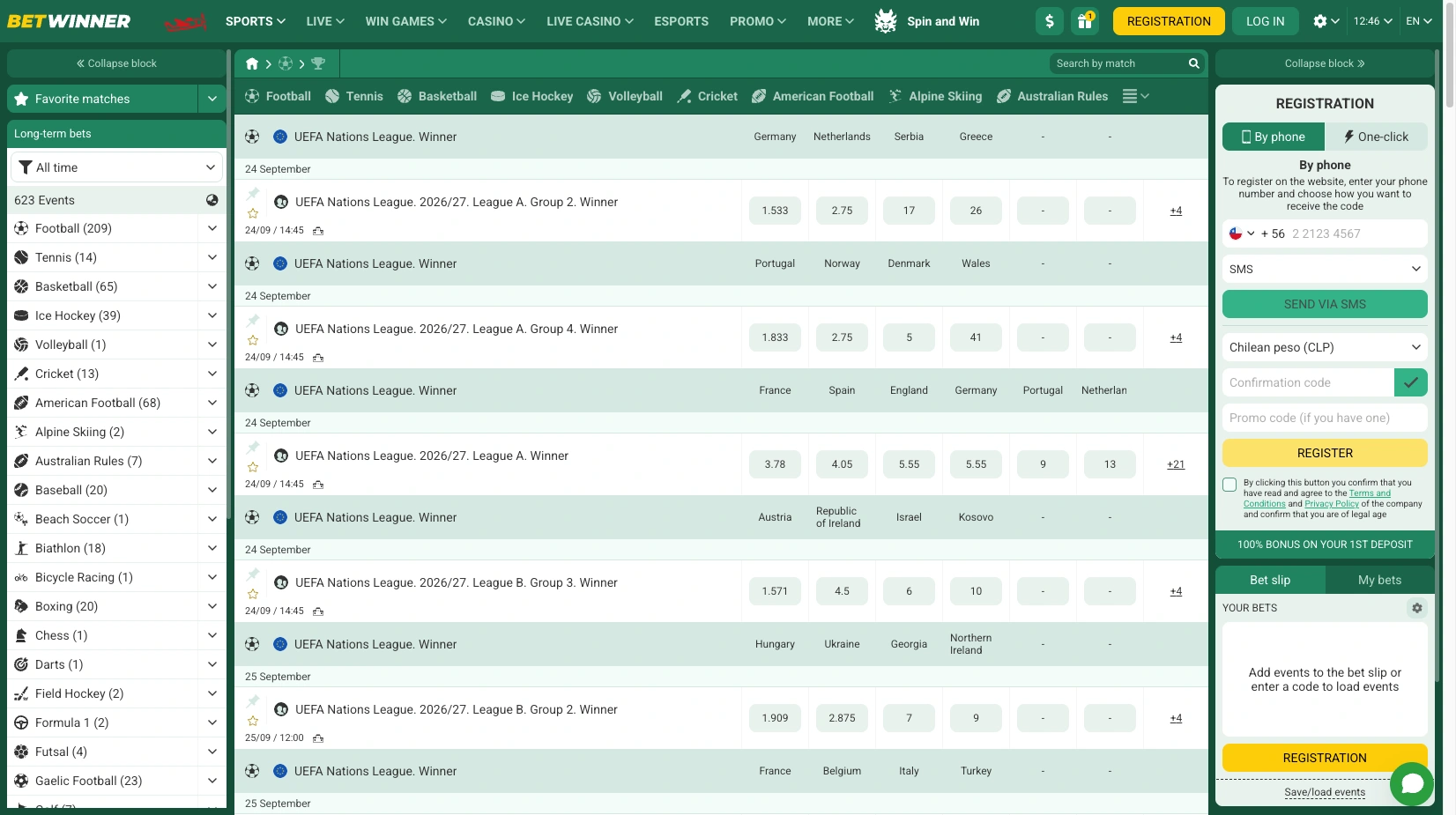Favorite League B Group 2 Winner star

pyautogui.click(x=253, y=721)
